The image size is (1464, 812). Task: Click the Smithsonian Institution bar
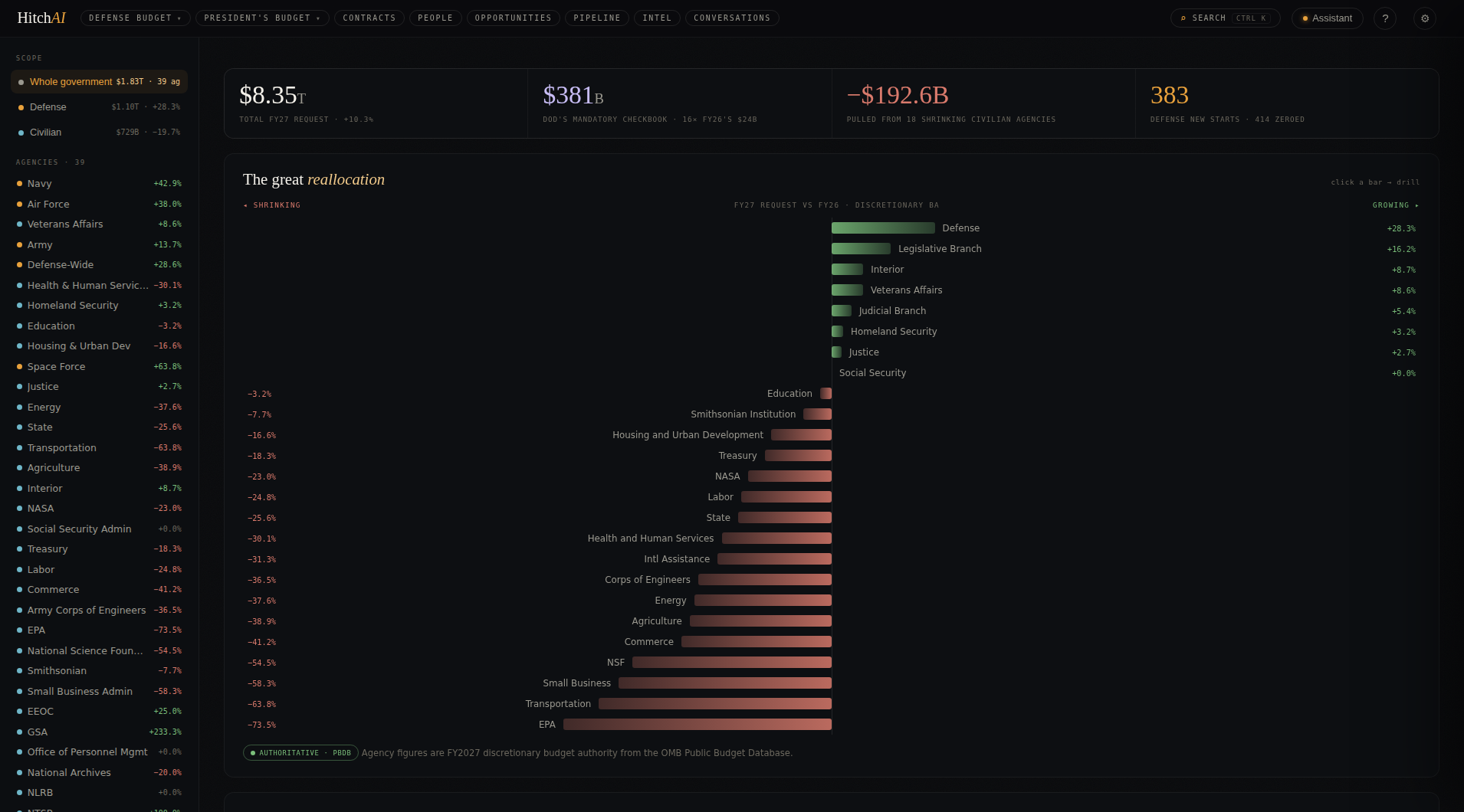click(817, 414)
